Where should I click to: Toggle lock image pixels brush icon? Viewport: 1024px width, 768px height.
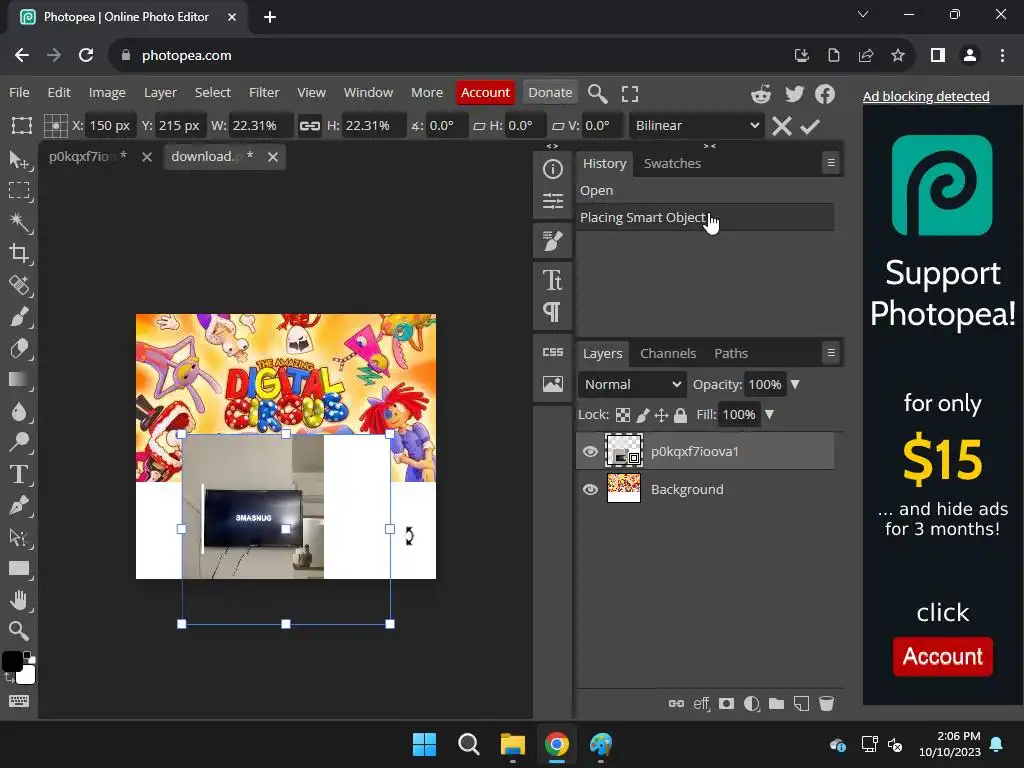643,415
